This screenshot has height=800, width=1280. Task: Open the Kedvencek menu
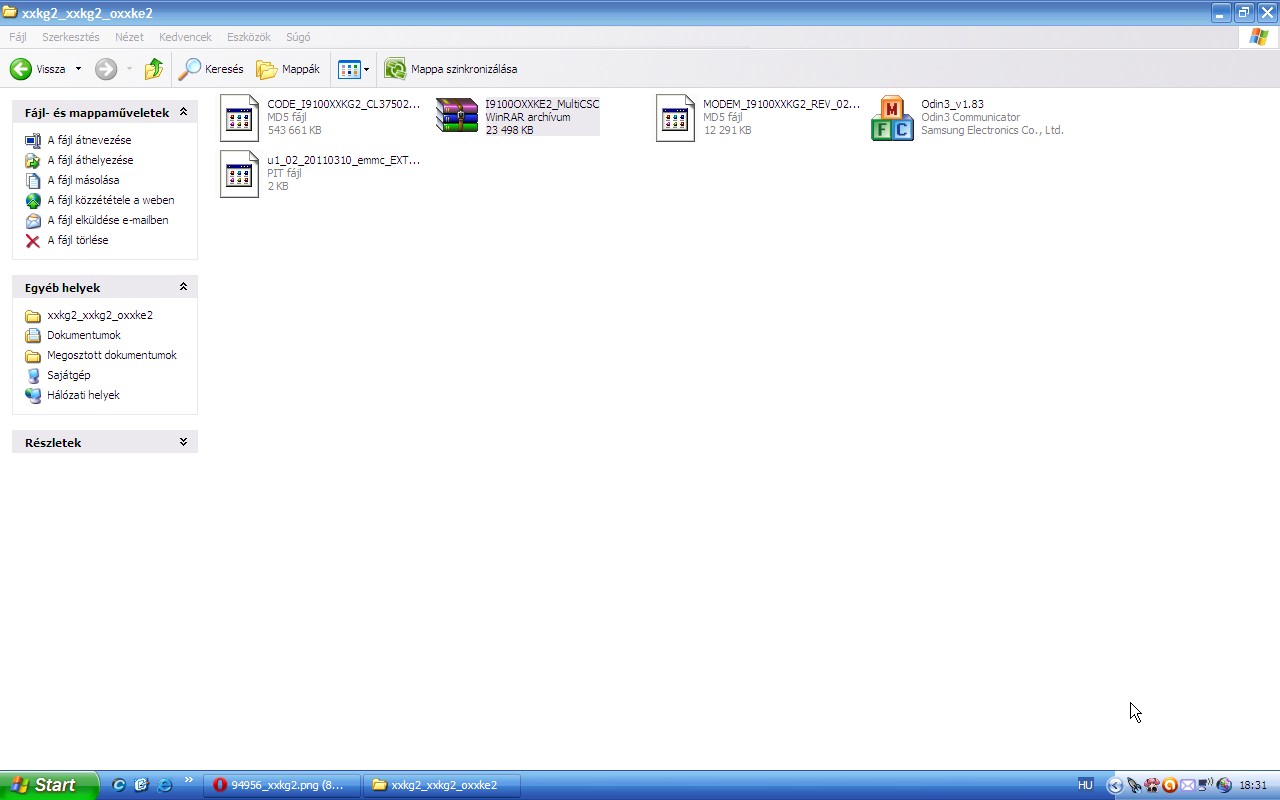pos(185,37)
